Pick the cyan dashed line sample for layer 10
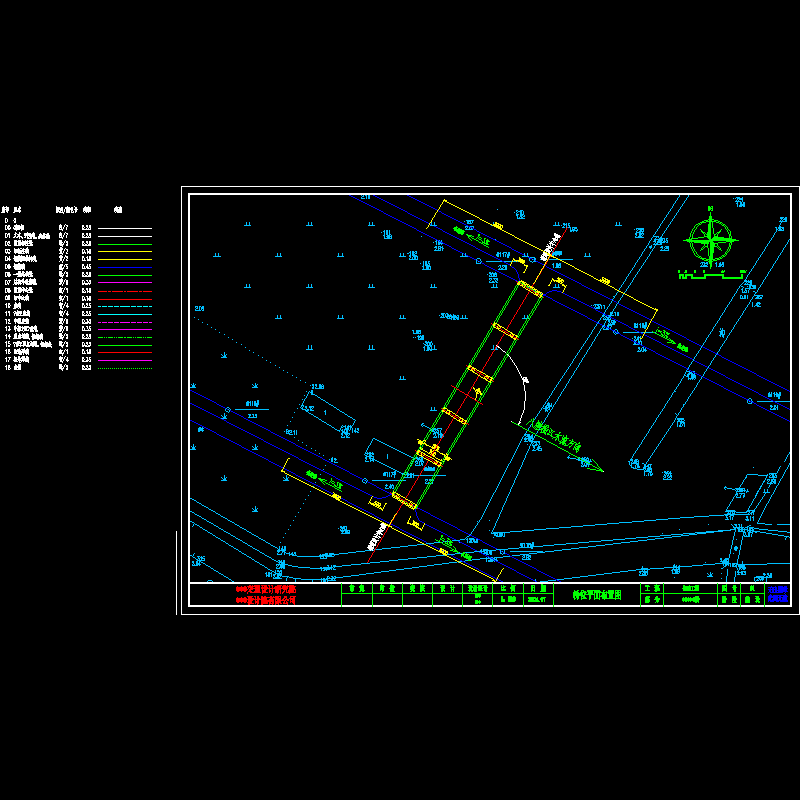This screenshot has width=800, height=800. 124,306
